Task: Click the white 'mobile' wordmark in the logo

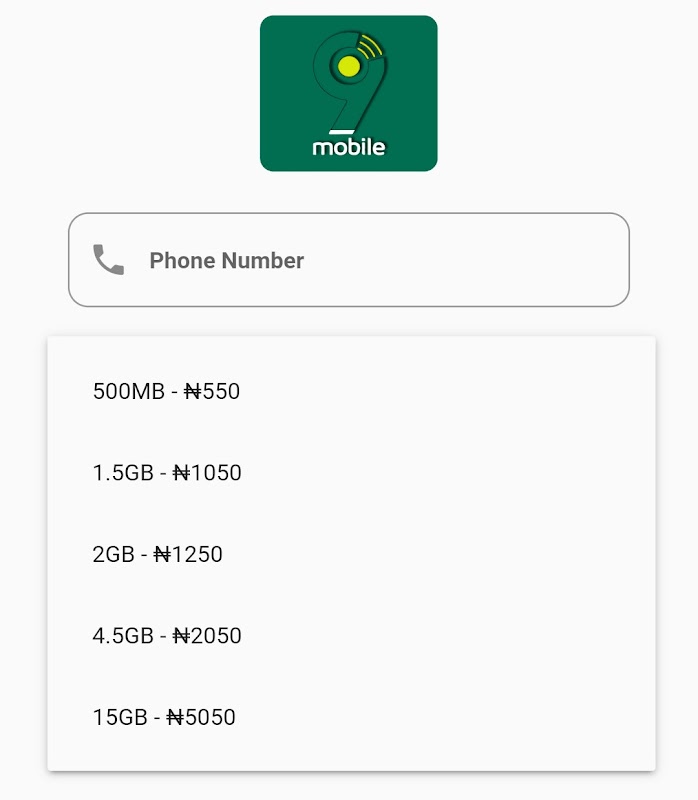Action: click(x=349, y=146)
